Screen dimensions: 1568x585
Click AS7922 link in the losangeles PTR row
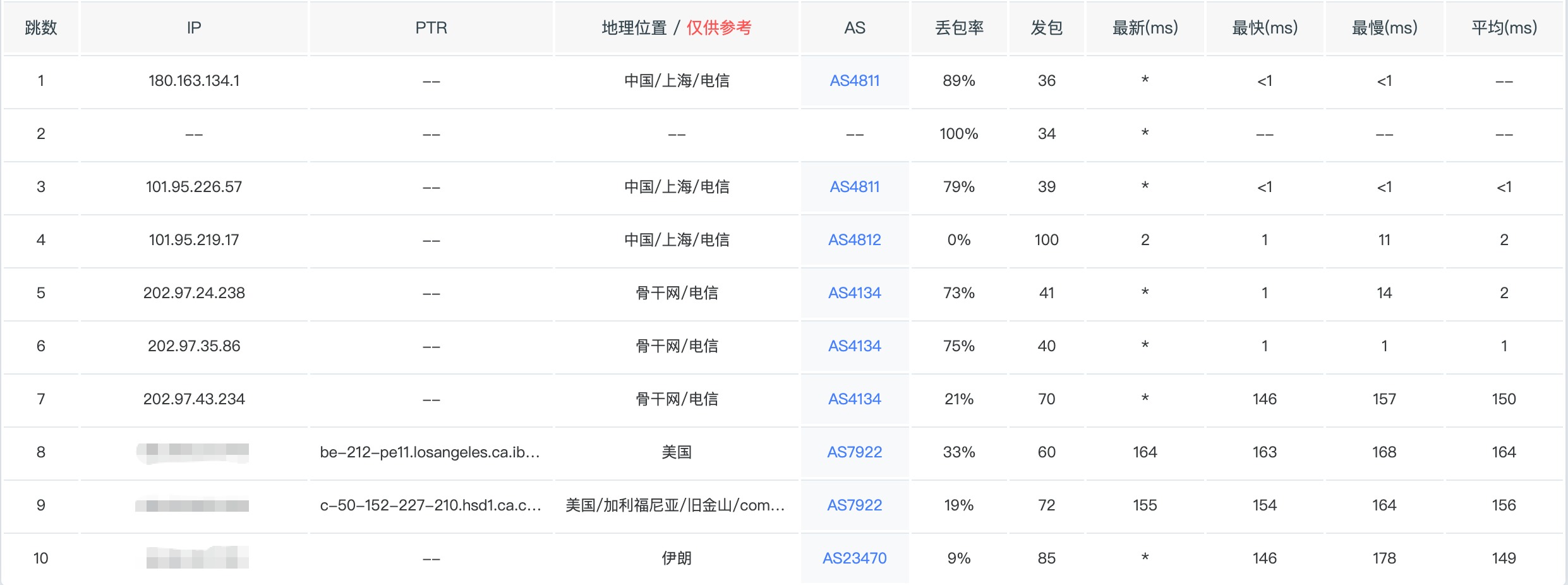(854, 452)
